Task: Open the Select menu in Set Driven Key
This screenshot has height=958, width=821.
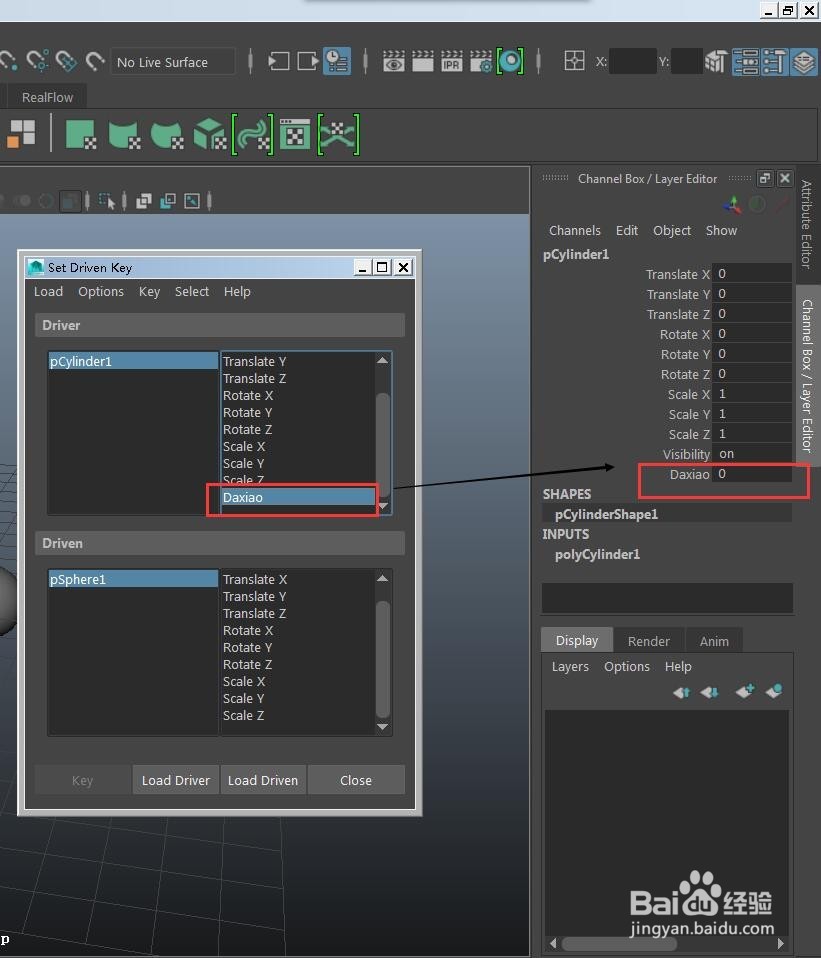Action: point(192,291)
